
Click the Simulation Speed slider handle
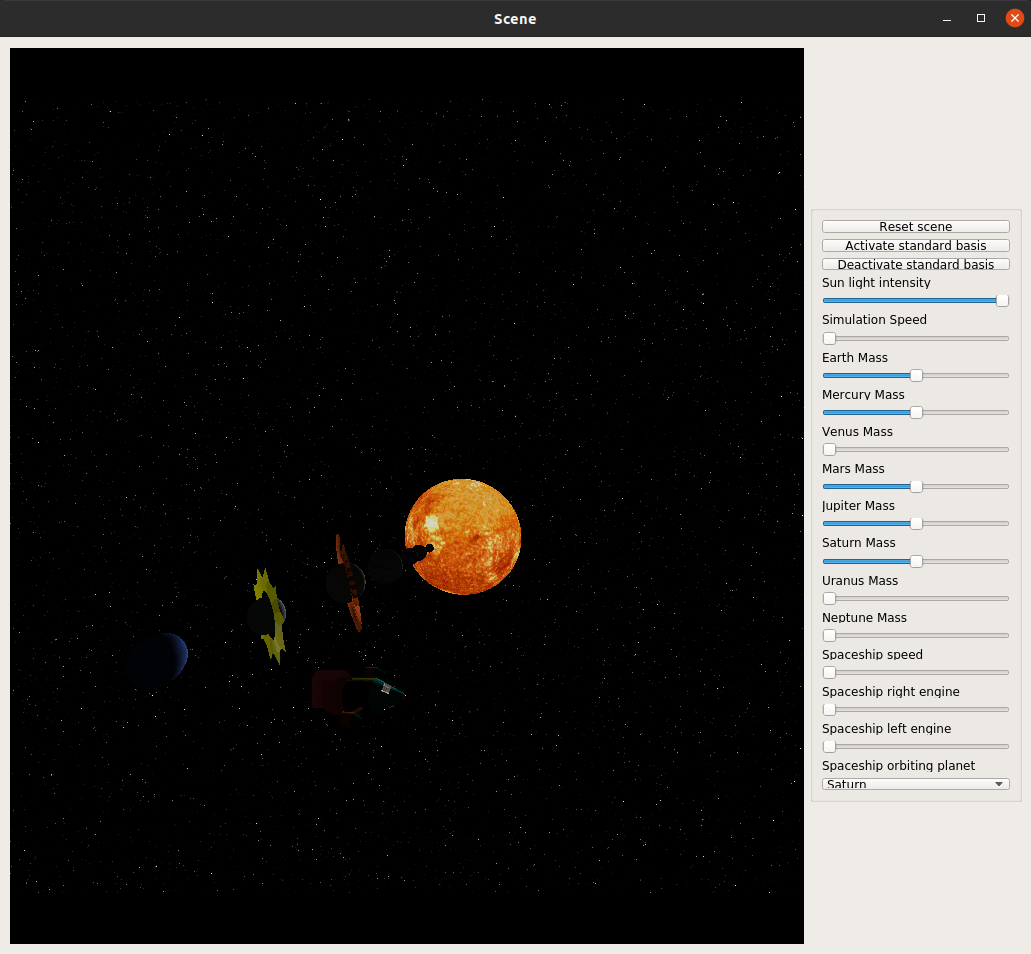[829, 339]
